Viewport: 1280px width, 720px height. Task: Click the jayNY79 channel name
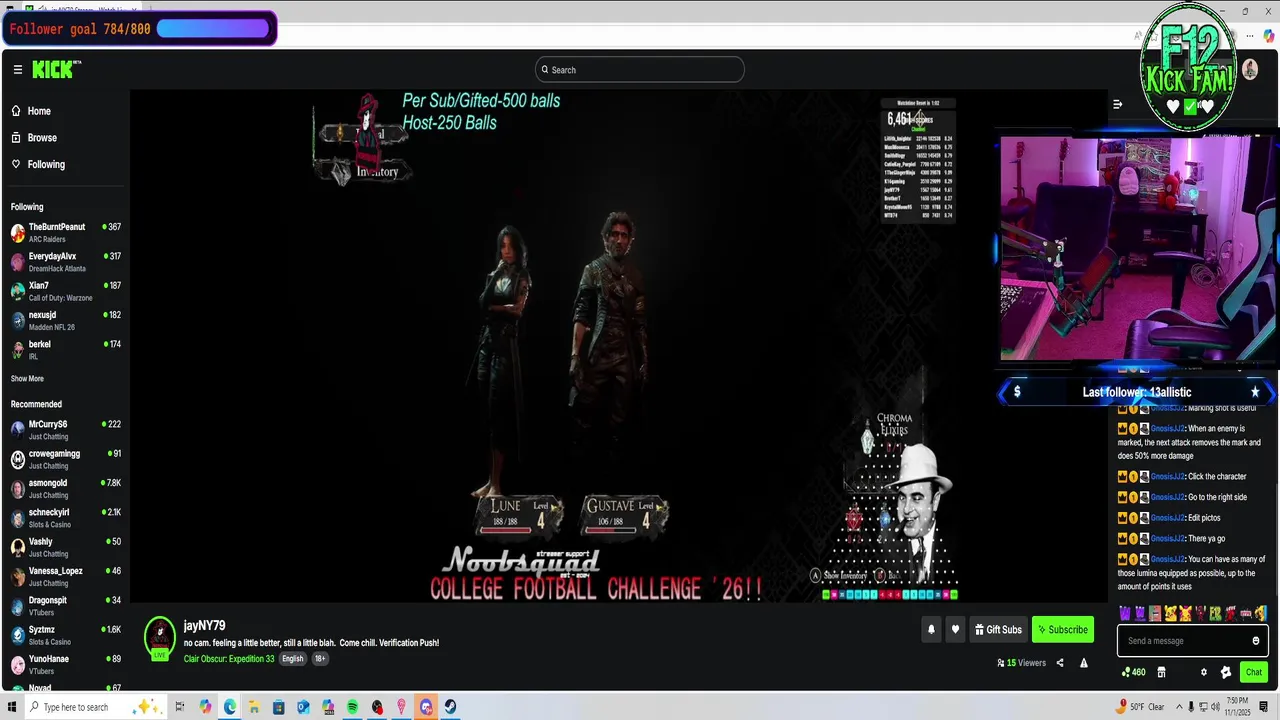pos(204,626)
